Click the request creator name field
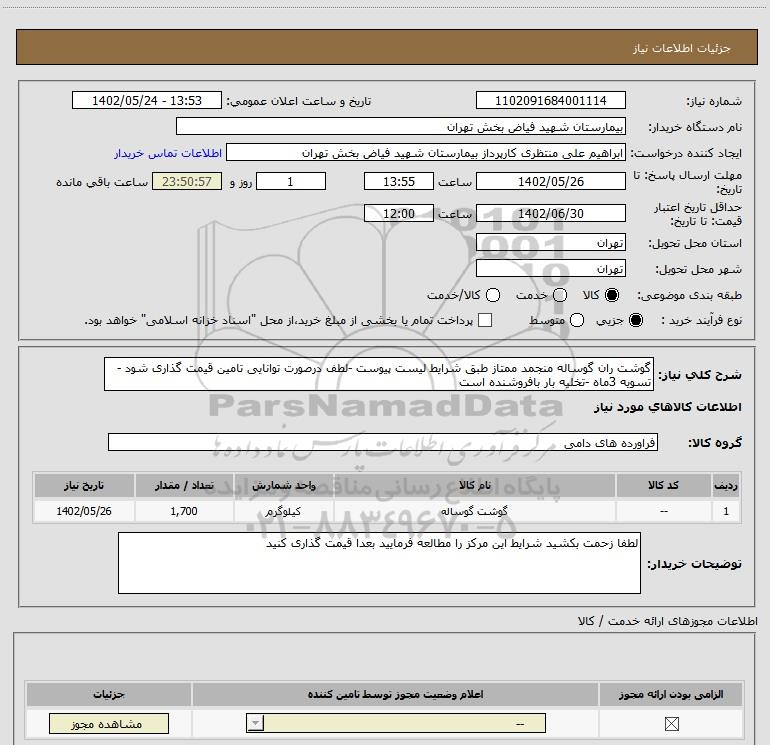This screenshot has height=745, width=770. 426,152
